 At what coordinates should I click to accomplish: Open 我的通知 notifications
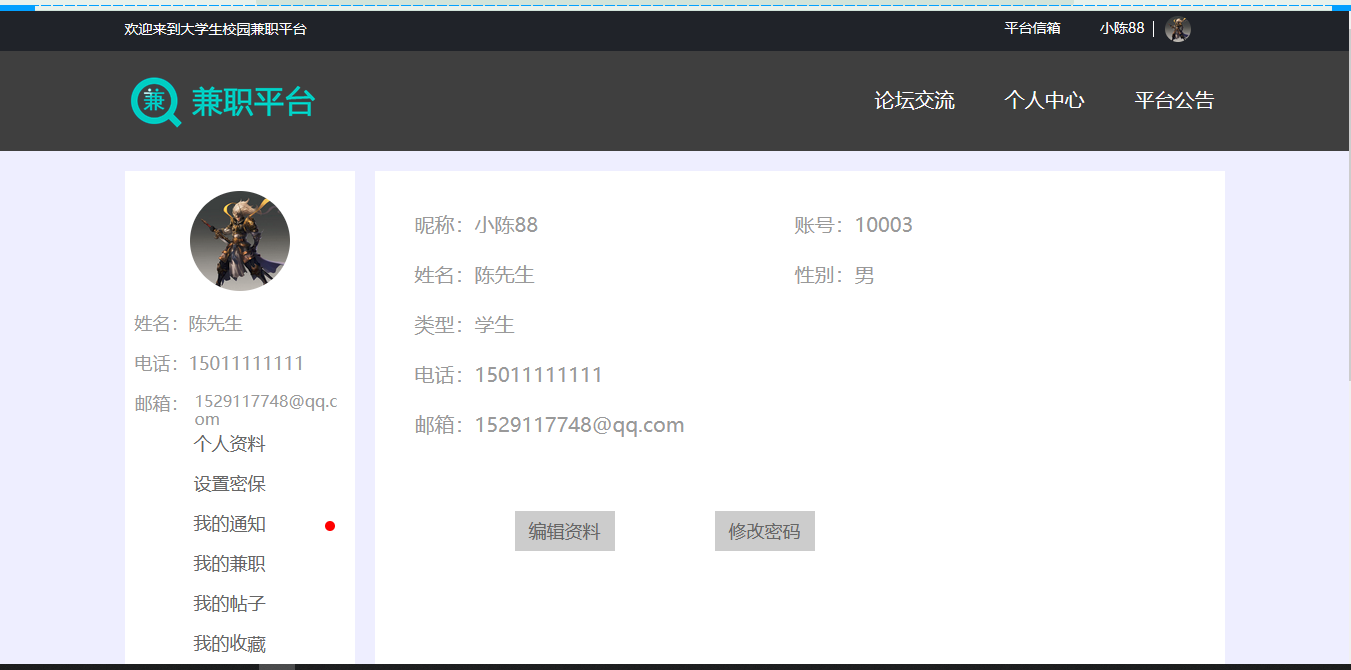pos(231,524)
